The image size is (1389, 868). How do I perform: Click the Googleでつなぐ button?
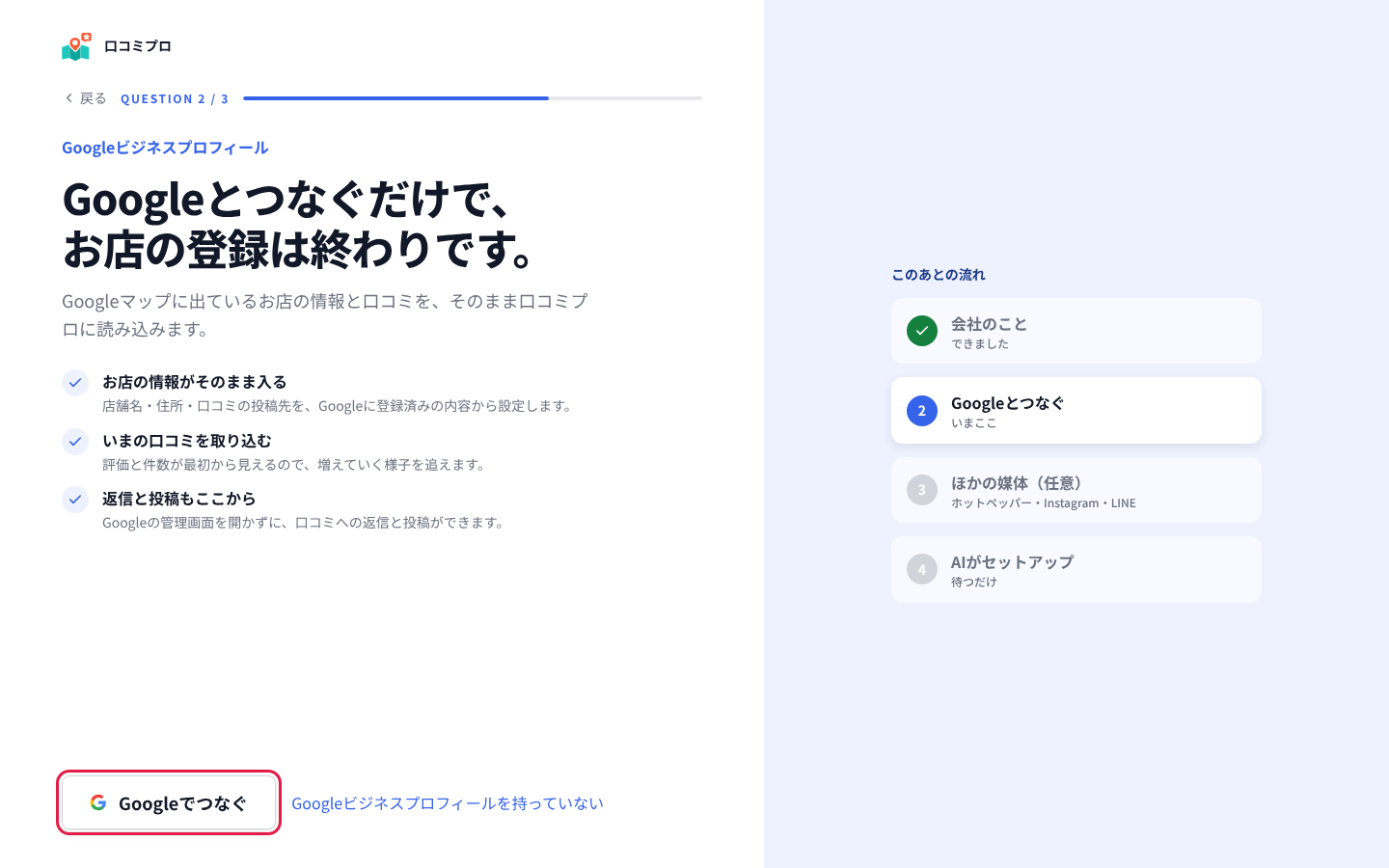169,802
